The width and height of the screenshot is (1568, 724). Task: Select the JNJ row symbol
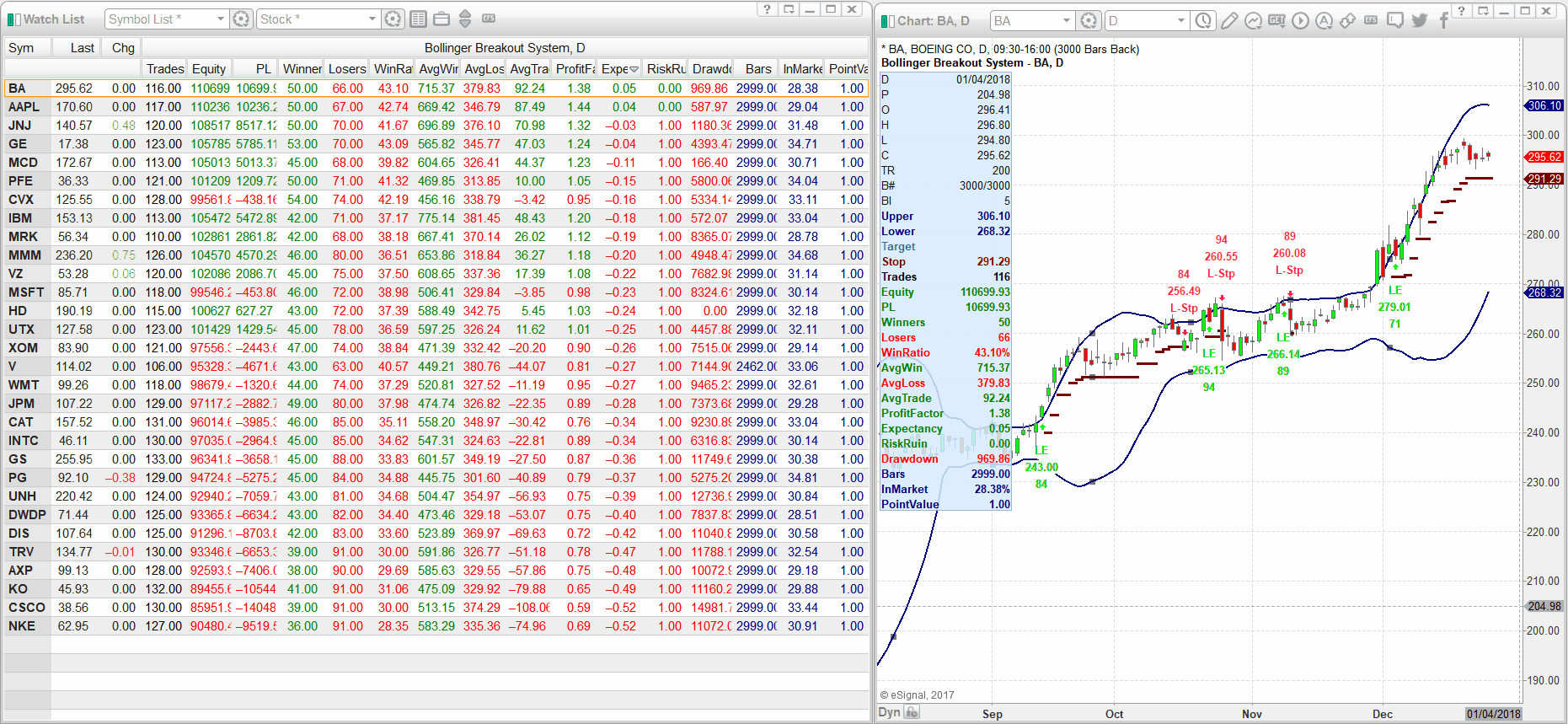[19, 126]
